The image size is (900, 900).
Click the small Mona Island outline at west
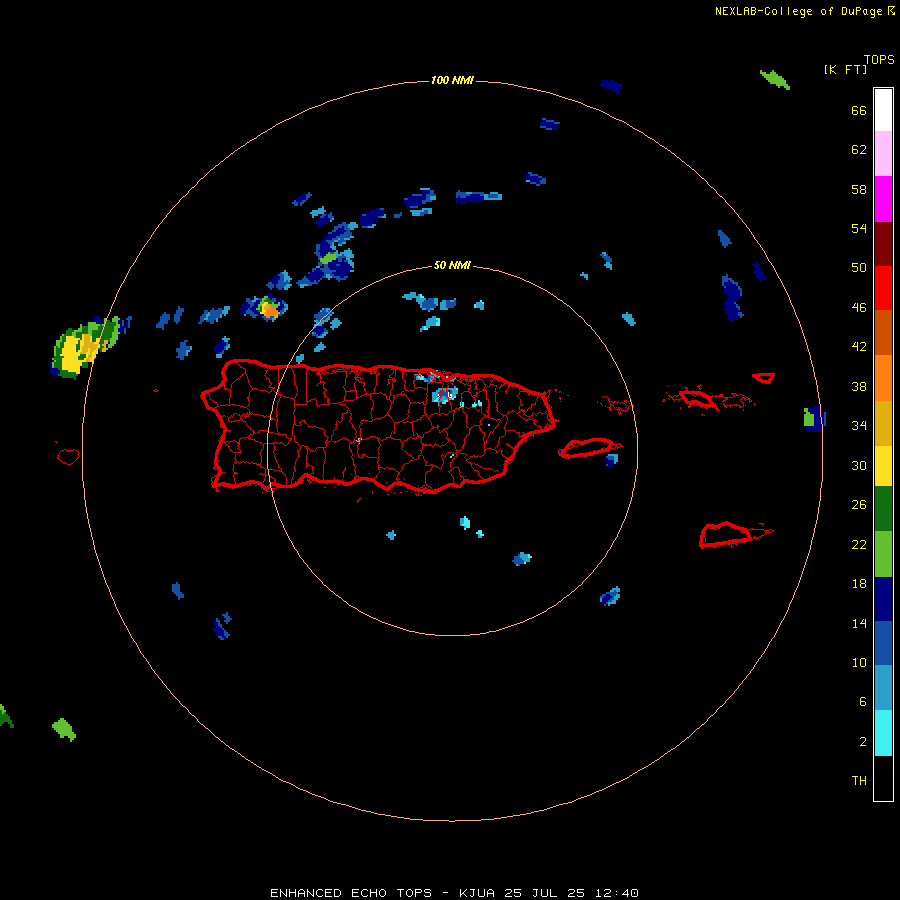click(x=68, y=456)
